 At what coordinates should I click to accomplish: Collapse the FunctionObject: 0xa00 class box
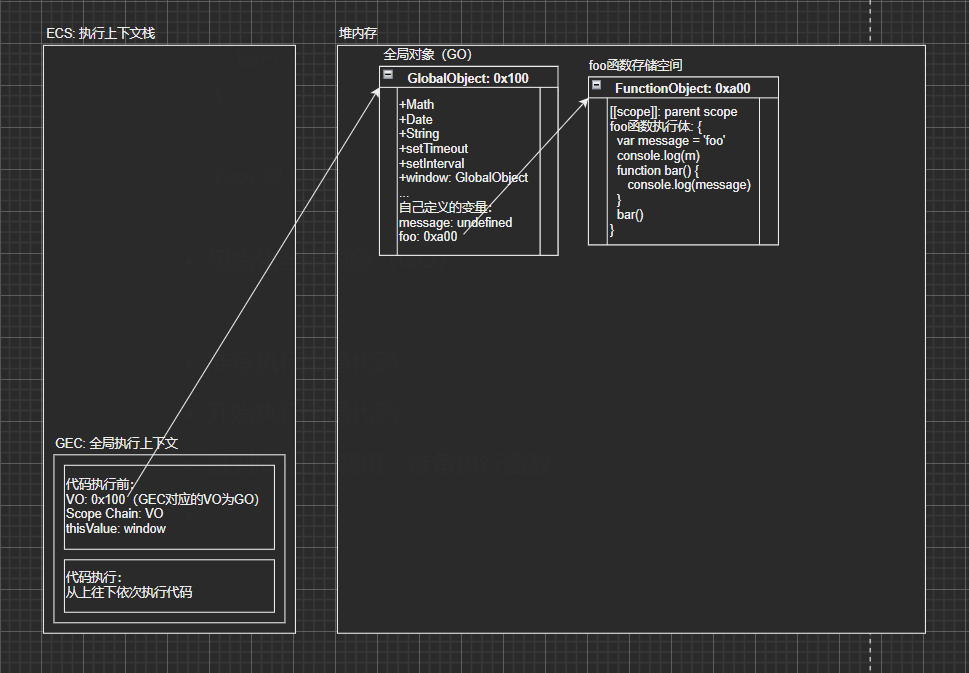(x=596, y=85)
